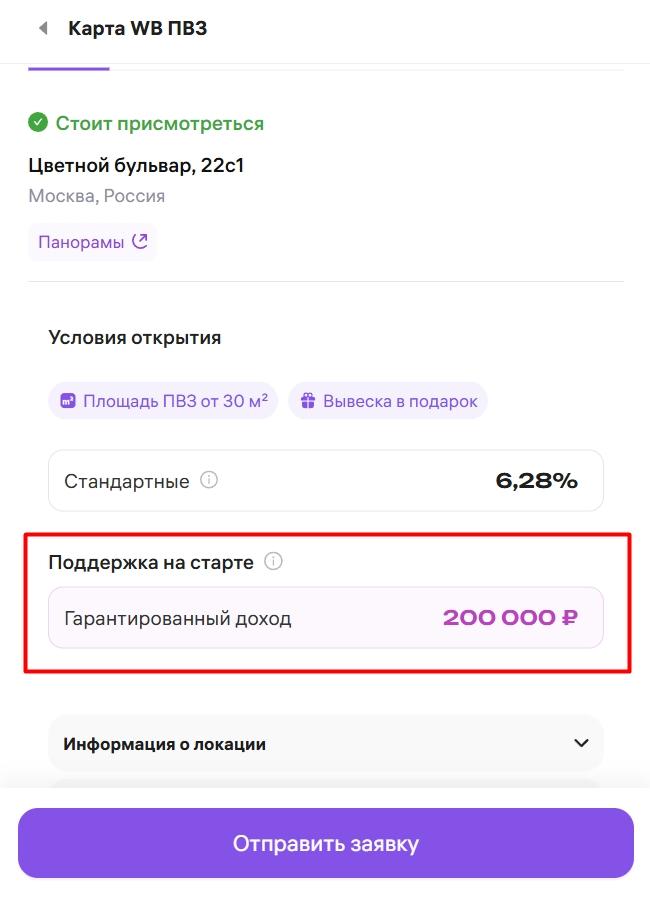Screen dimensions: 650x900
Task: Click the Цветной бульвар, 22с1 address
Action: click(136, 165)
